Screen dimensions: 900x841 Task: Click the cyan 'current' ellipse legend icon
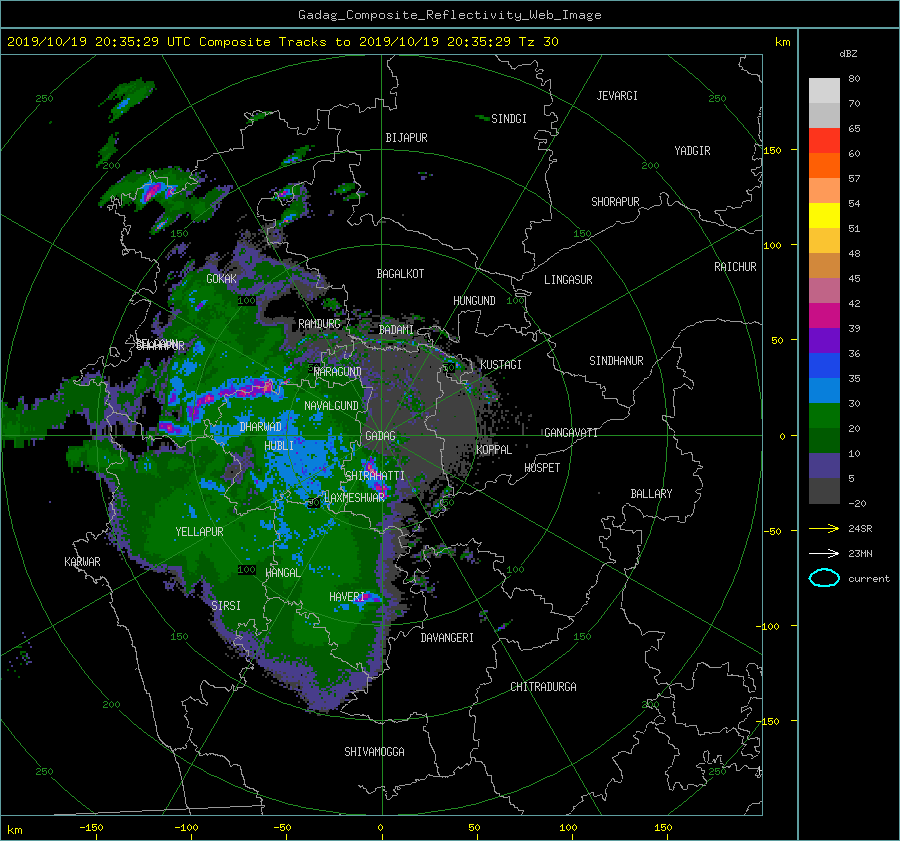click(824, 578)
